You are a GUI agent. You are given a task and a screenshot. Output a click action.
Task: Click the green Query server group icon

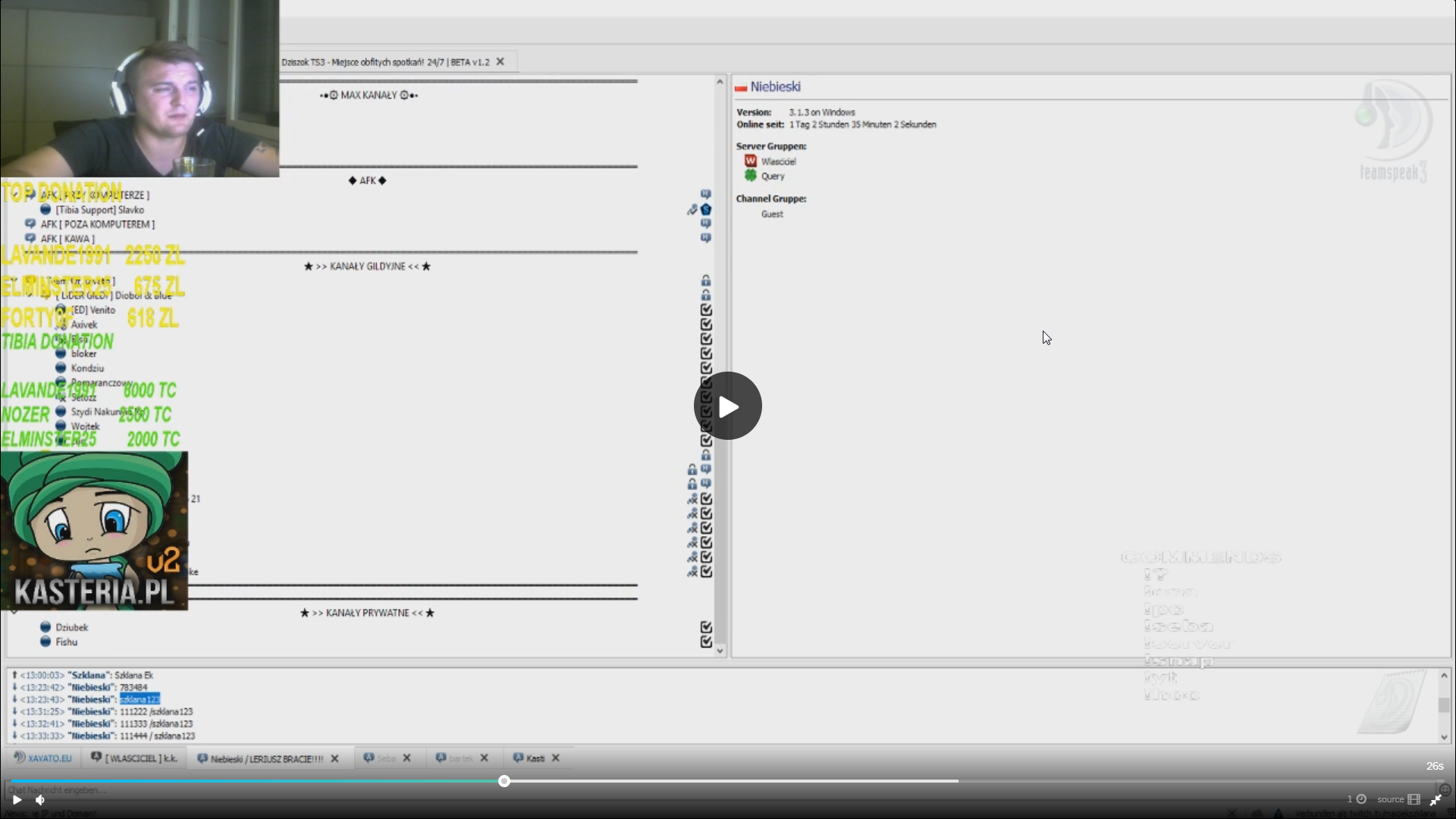pos(751,175)
